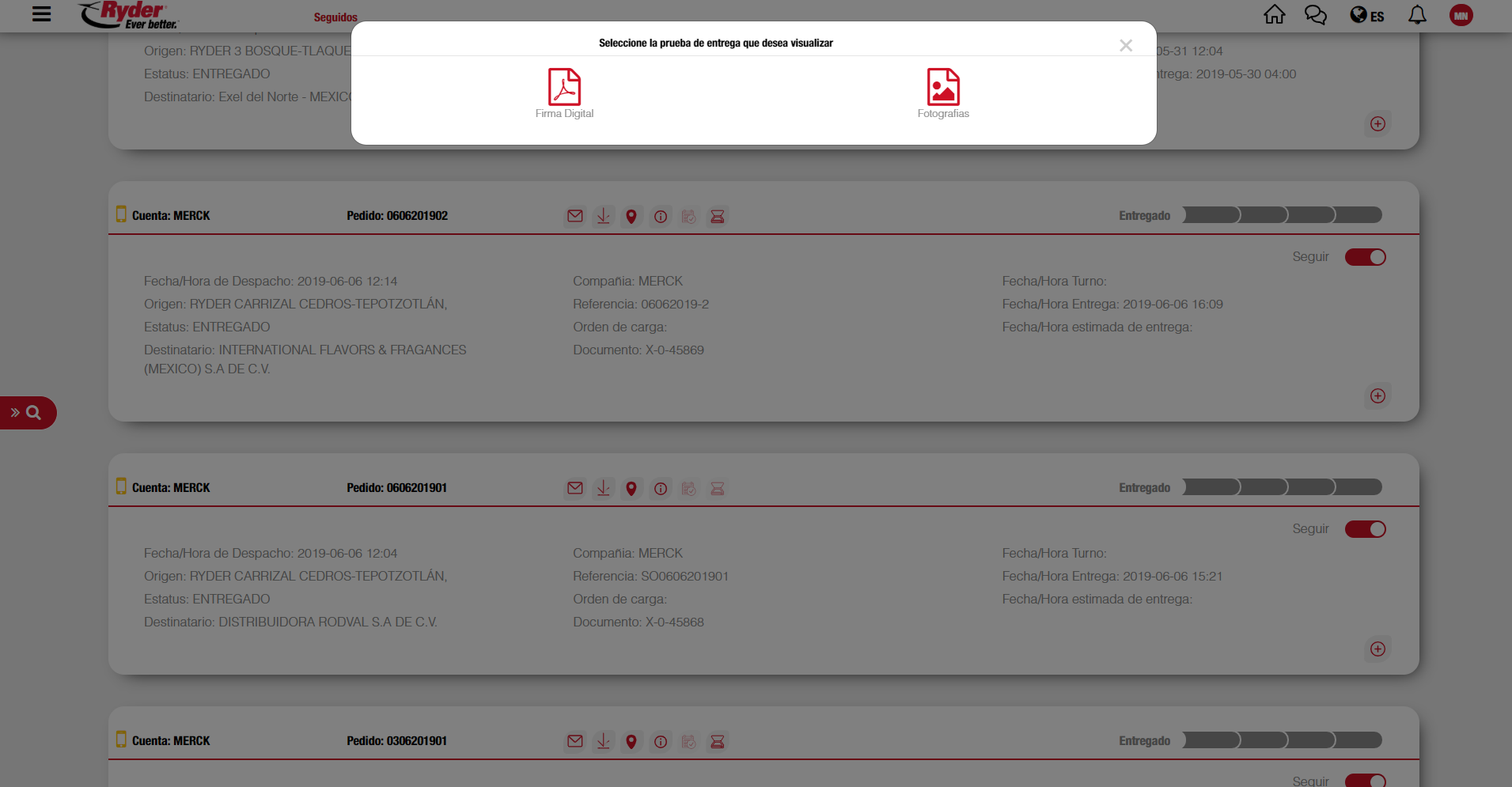Image resolution: width=1512 pixels, height=787 pixels.
Task: Switch to the Seguidos tab
Action: [335, 17]
